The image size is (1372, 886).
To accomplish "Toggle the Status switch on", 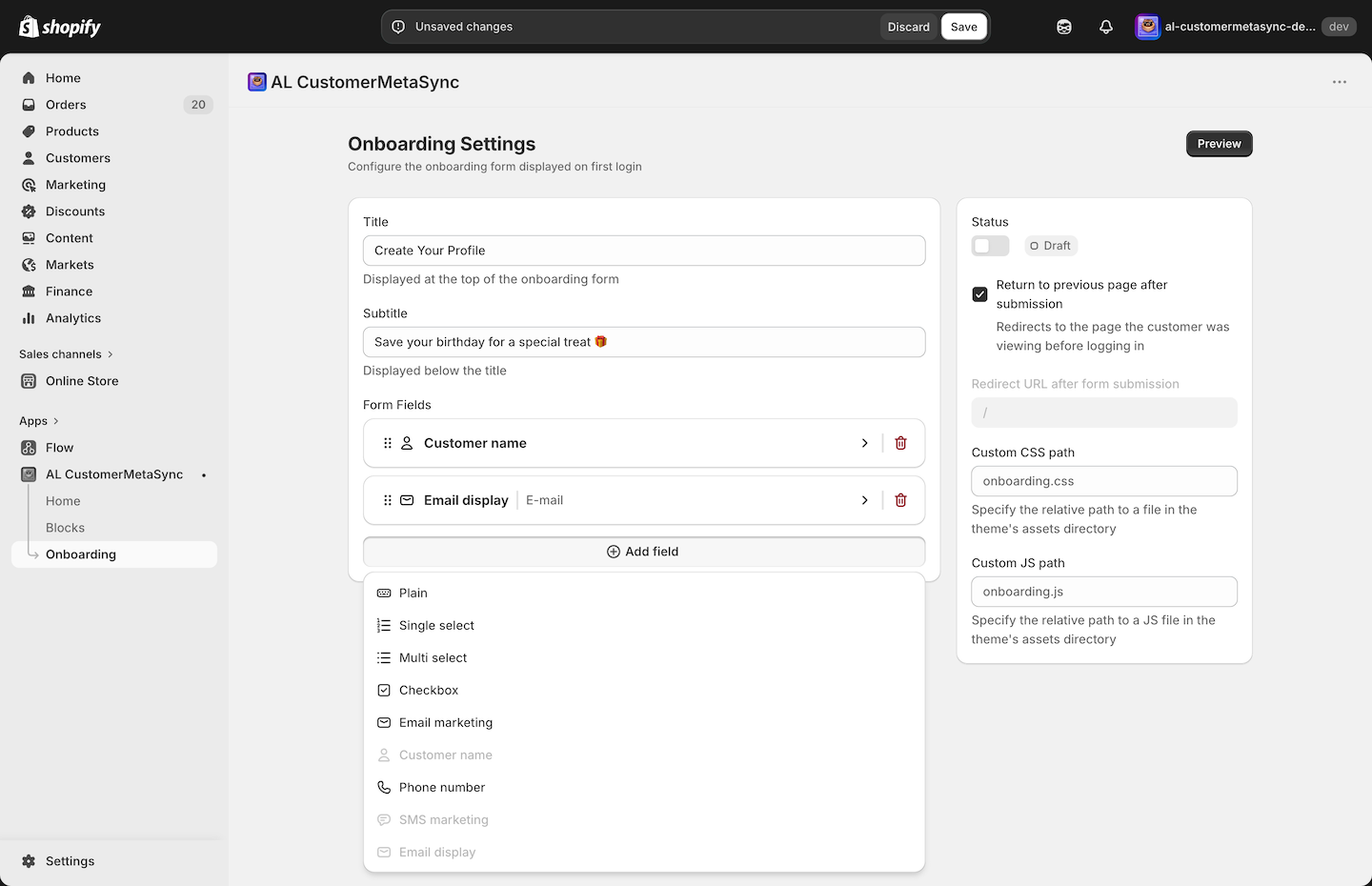I will 990,246.
